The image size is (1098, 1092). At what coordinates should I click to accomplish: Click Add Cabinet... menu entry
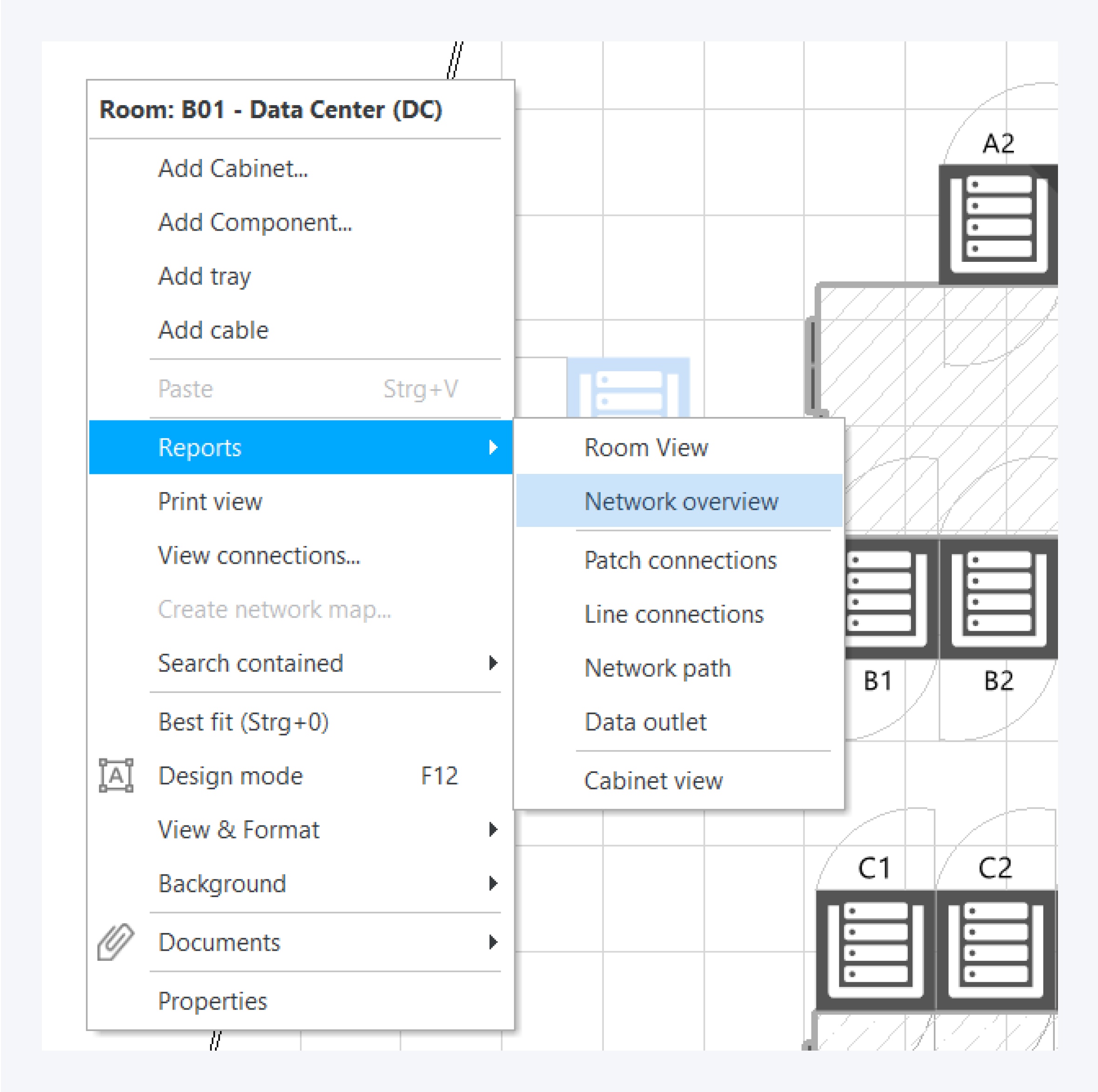pos(233,169)
